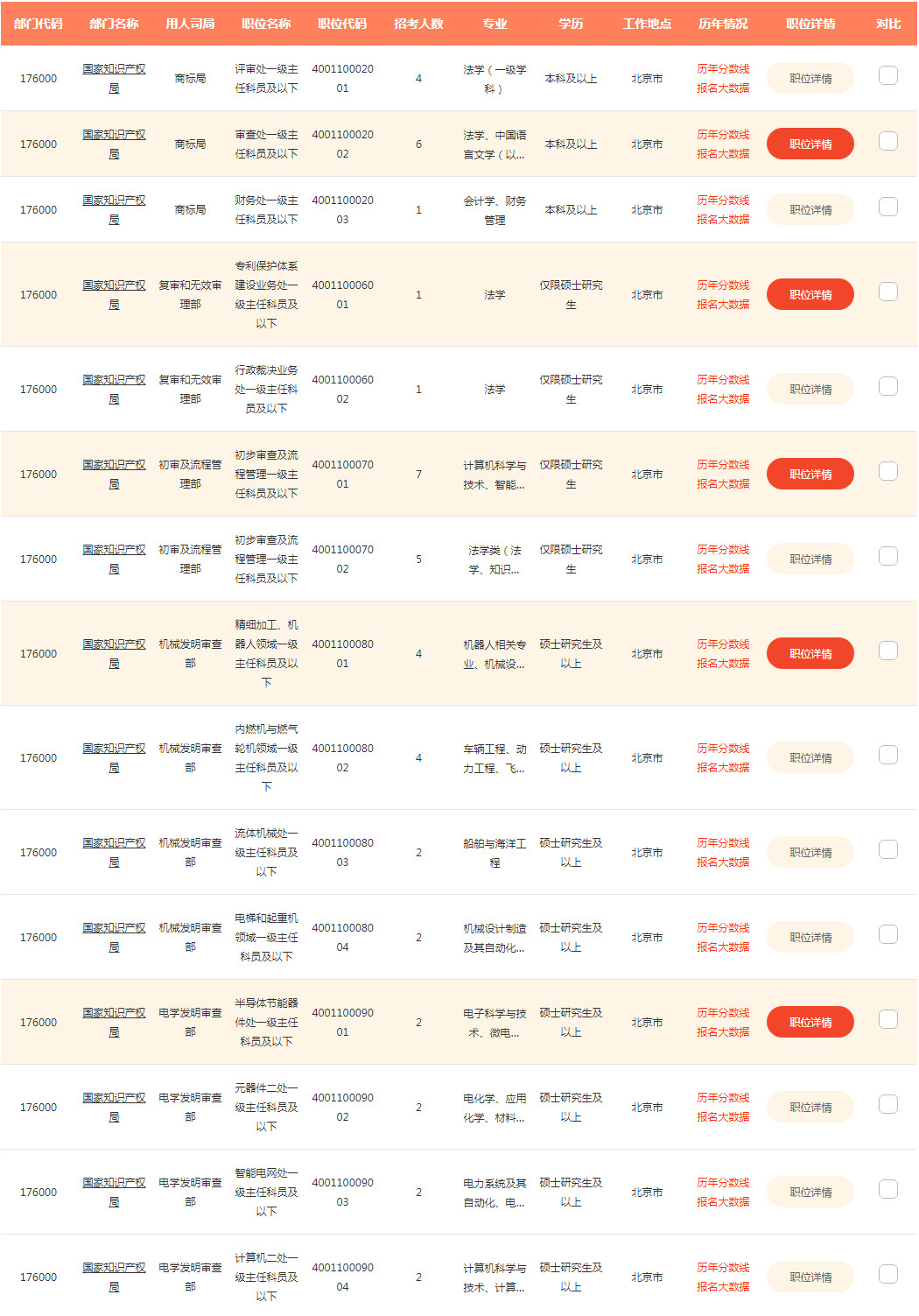Open 报名大数据 link for position 400110009002
This screenshot has height=1316, width=919.
[723, 1116]
